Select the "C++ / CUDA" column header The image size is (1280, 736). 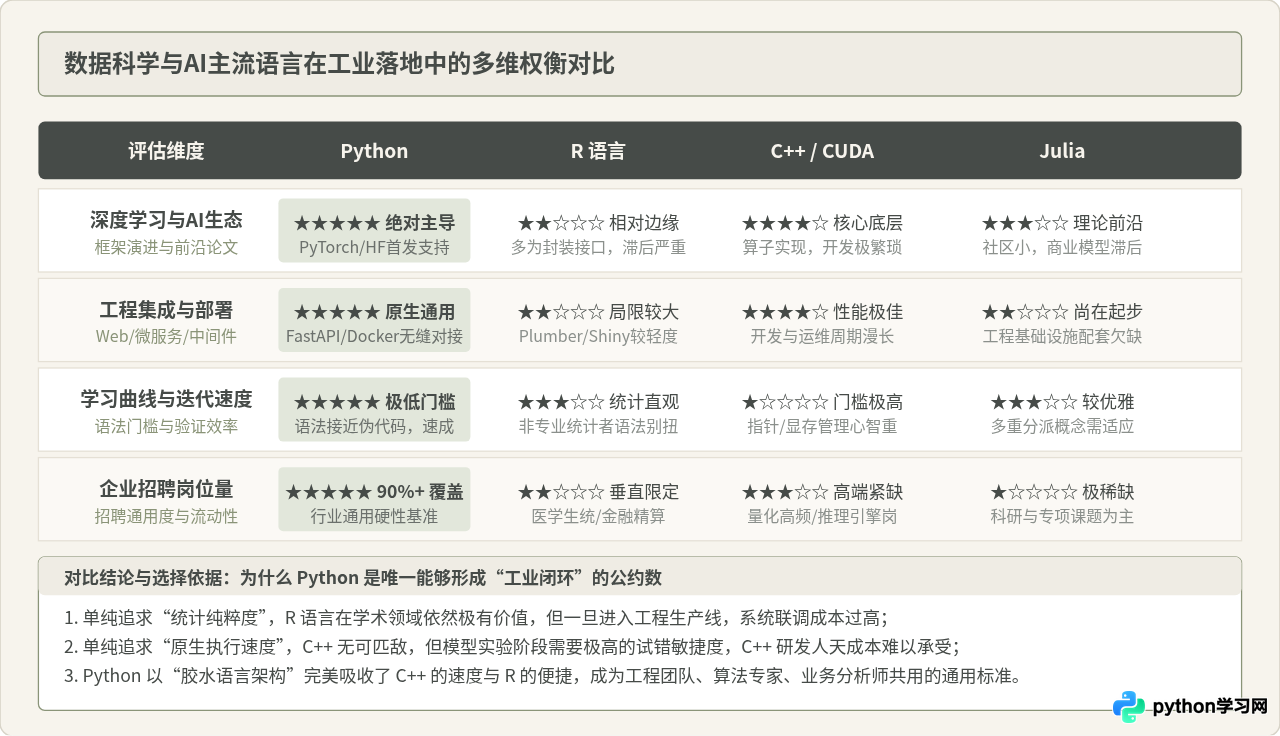click(x=822, y=151)
